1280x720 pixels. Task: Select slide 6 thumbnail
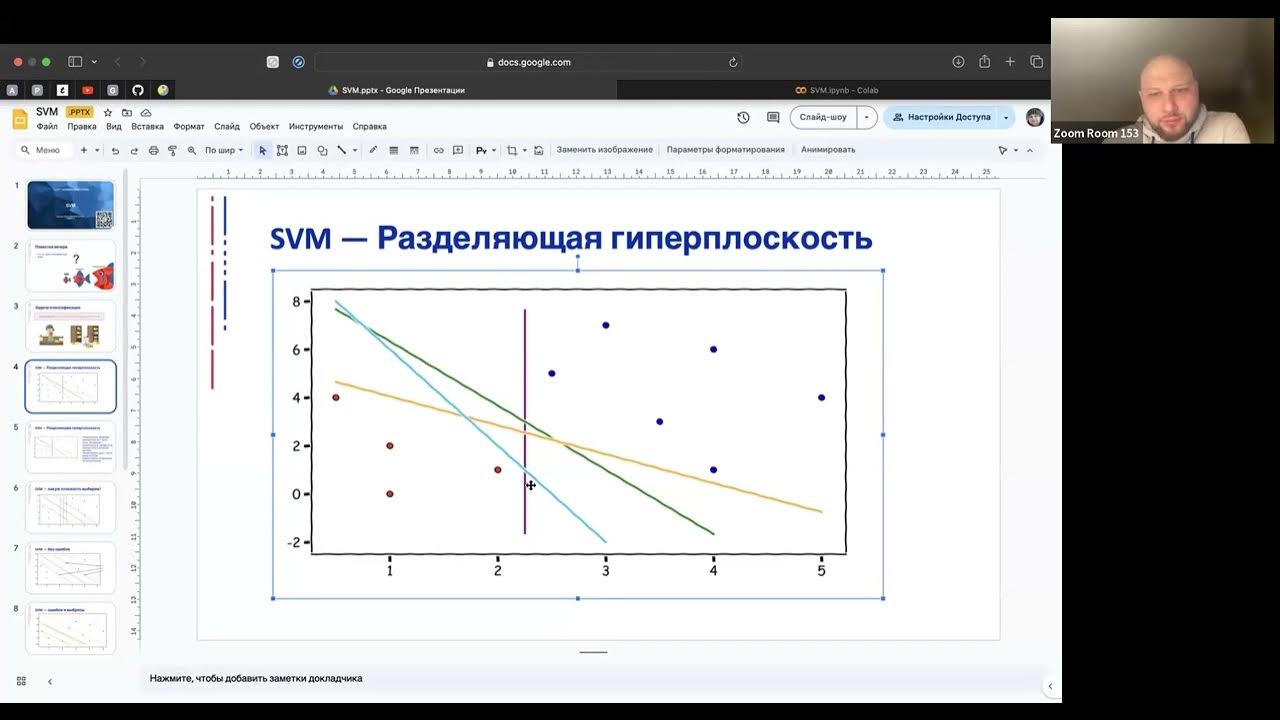pos(71,509)
